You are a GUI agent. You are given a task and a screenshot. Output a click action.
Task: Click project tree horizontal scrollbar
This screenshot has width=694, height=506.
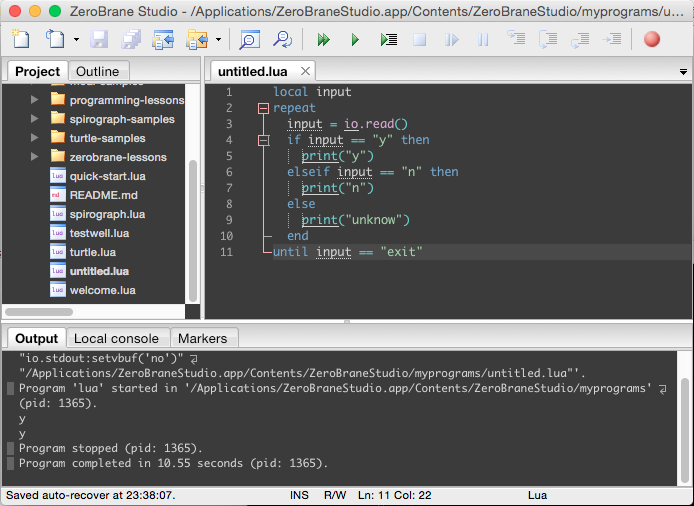[x=39, y=312]
